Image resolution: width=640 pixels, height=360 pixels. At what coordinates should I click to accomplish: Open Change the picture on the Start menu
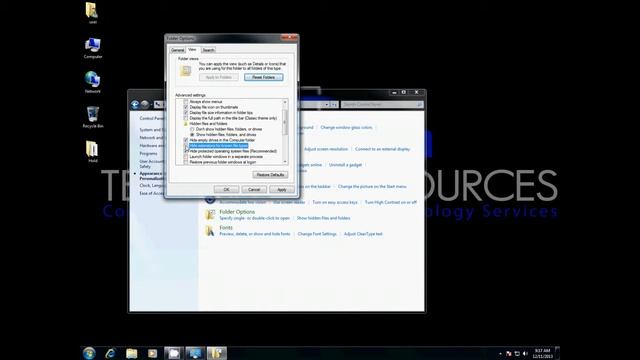372,187
